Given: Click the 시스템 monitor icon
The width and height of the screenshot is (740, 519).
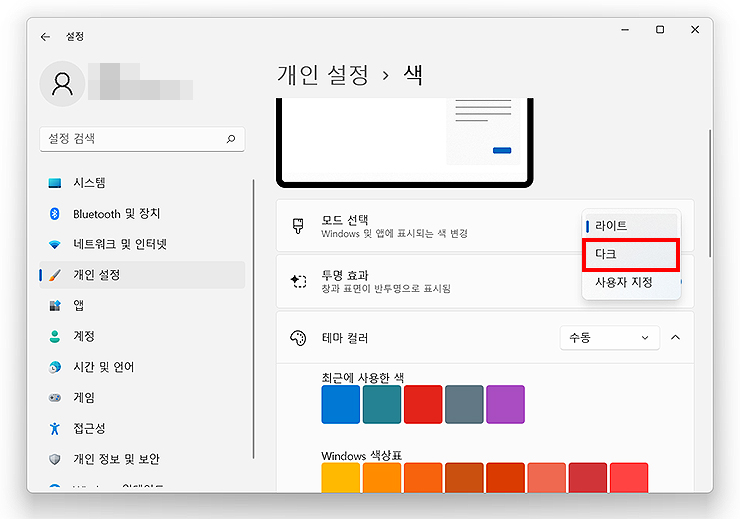Looking at the screenshot, I should click(x=55, y=183).
